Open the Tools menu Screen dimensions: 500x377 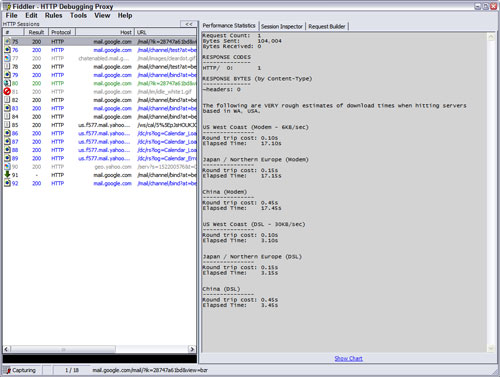coord(78,15)
